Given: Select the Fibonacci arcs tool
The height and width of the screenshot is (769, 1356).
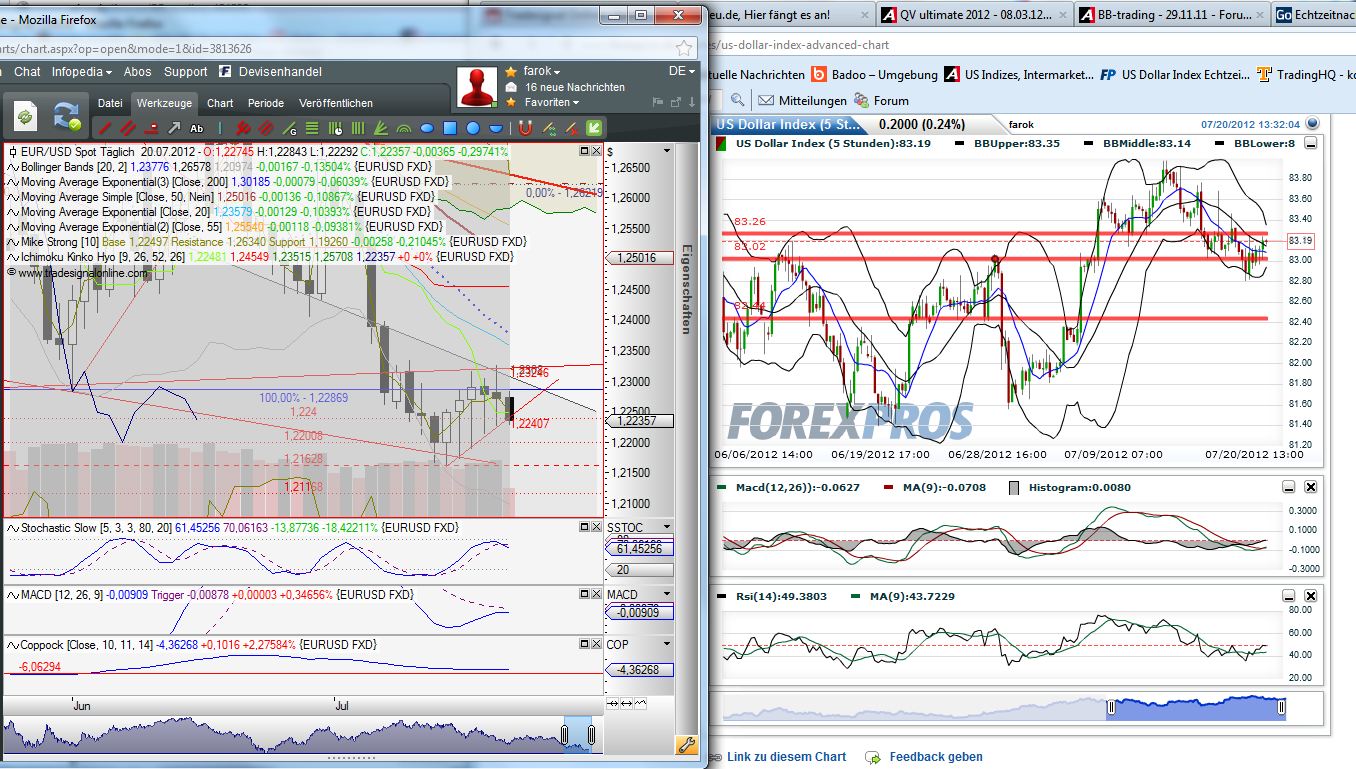Looking at the screenshot, I should pyautogui.click(x=404, y=128).
